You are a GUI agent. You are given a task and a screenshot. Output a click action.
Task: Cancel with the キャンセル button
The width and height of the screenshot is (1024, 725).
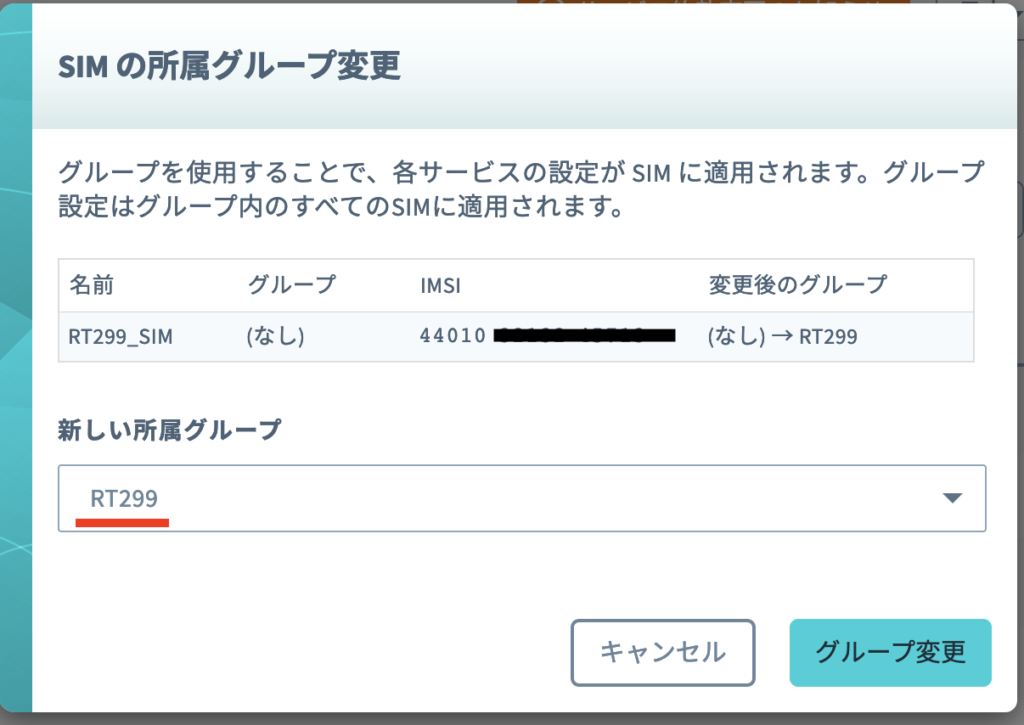(x=663, y=652)
